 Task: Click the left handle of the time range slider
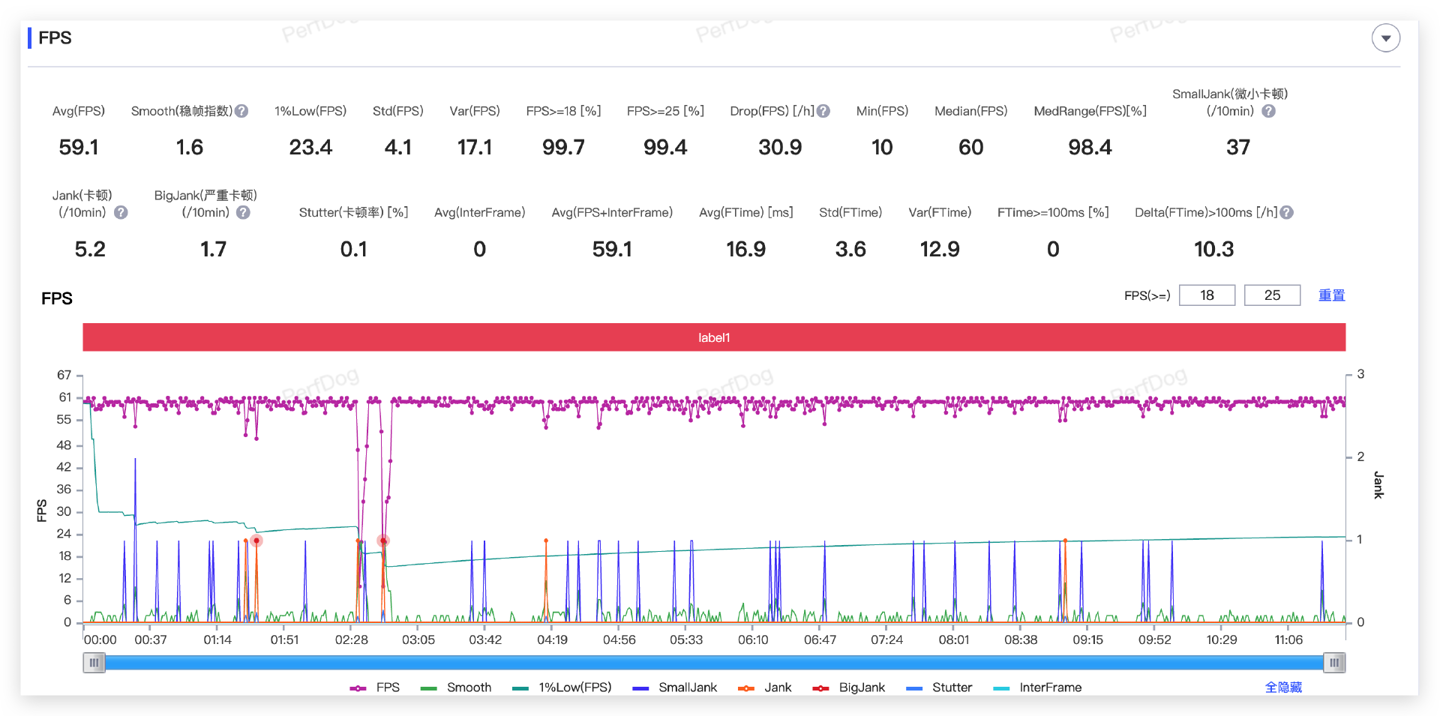click(x=94, y=662)
